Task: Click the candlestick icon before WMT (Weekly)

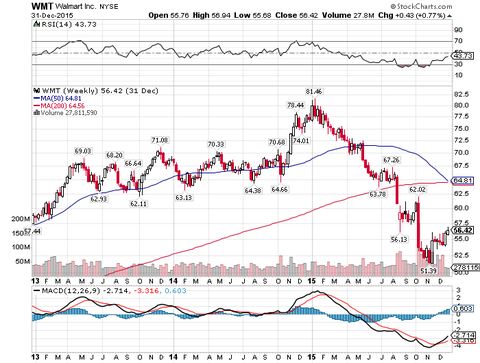Action: click(x=37, y=91)
